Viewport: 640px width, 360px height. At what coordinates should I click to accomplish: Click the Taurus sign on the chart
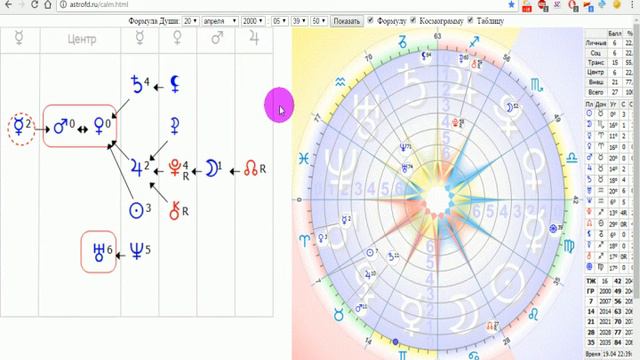[x=338, y=315]
